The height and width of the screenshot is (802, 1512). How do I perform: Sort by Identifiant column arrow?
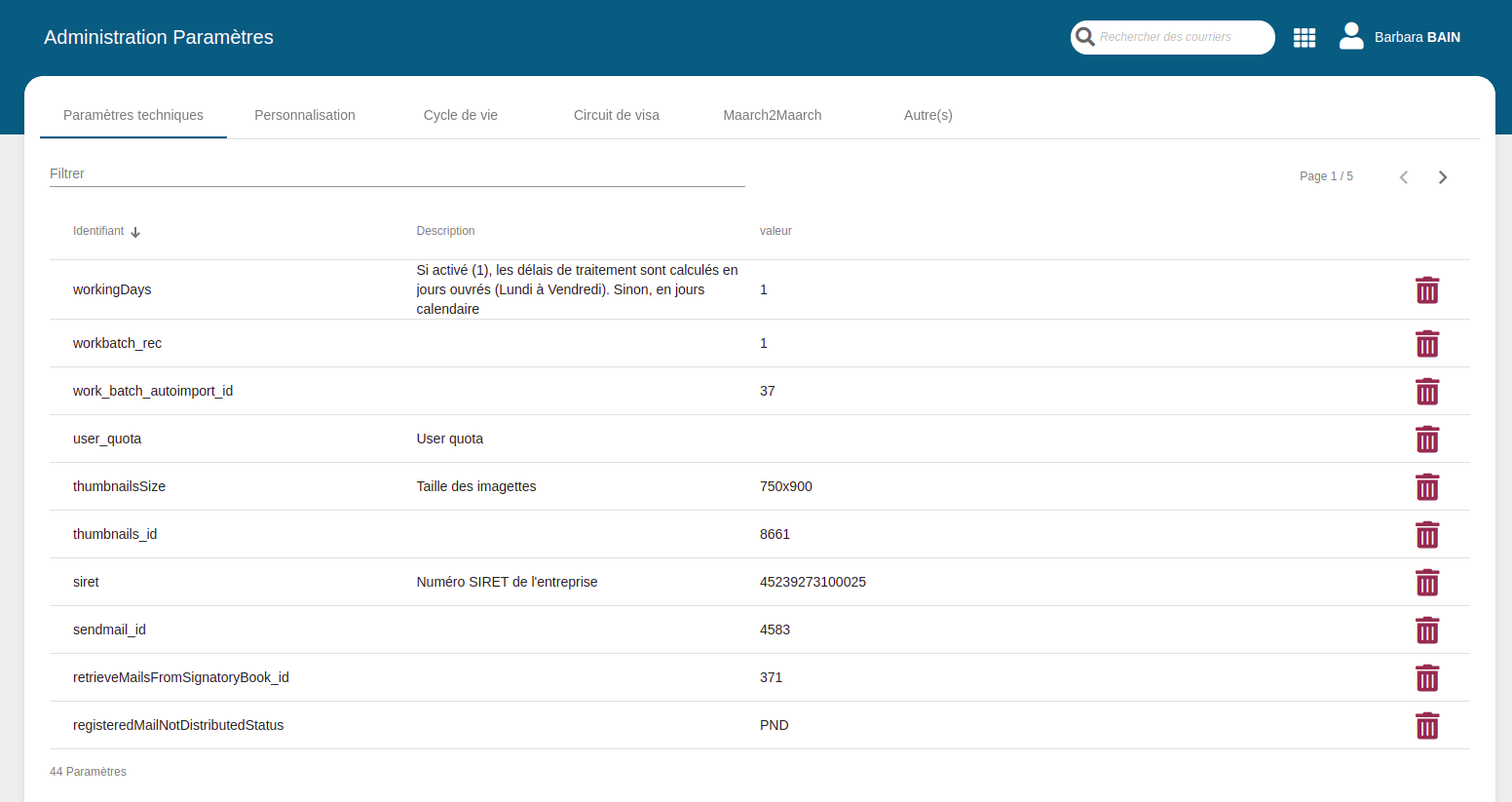click(135, 232)
